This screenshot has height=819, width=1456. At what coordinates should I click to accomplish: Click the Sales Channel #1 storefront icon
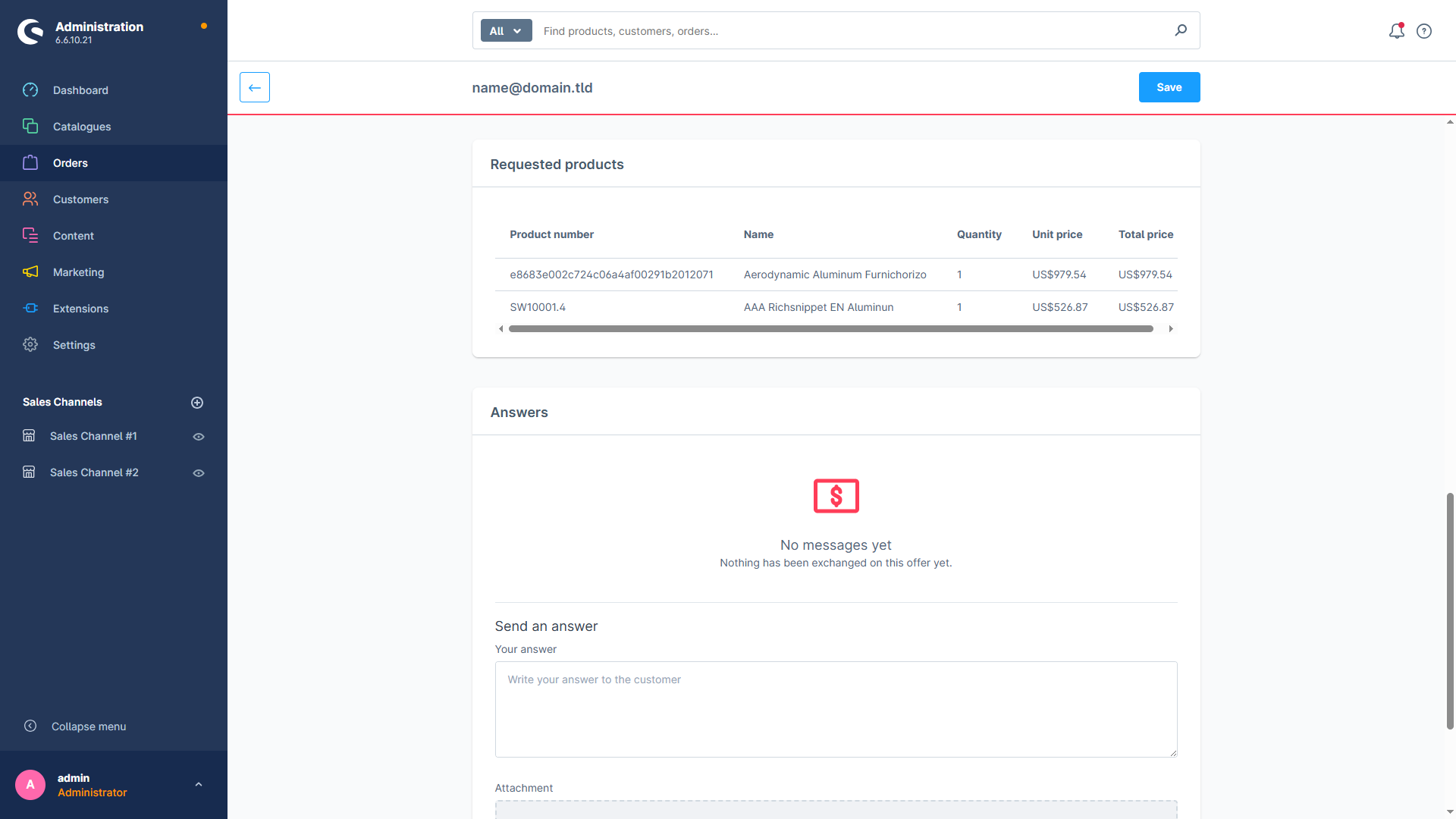click(x=29, y=436)
